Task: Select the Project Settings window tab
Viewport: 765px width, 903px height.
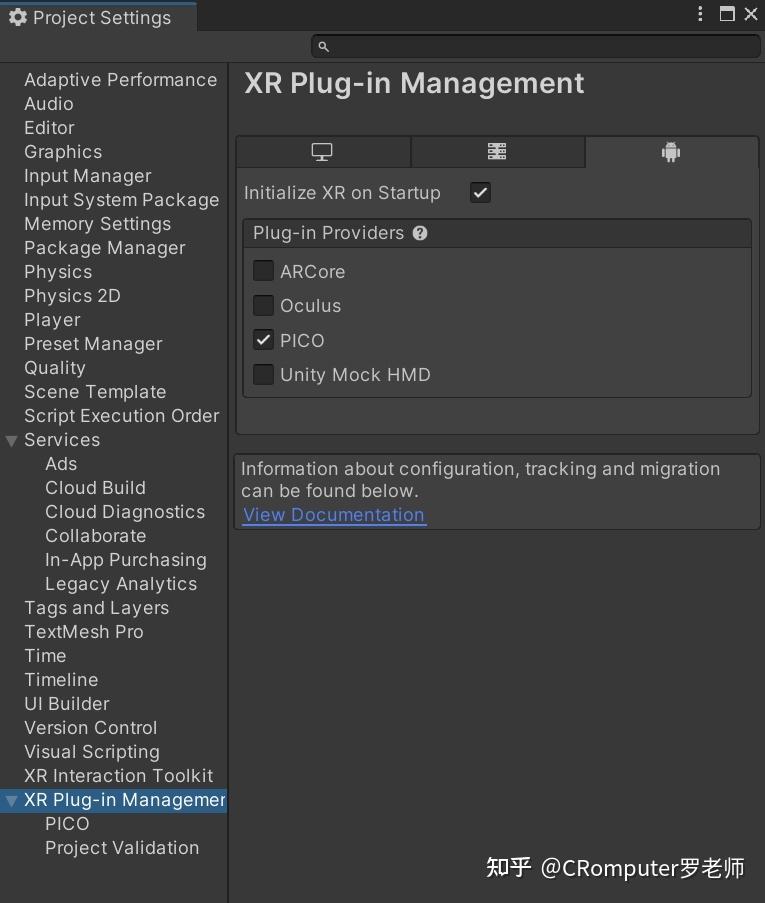Action: pos(100,18)
